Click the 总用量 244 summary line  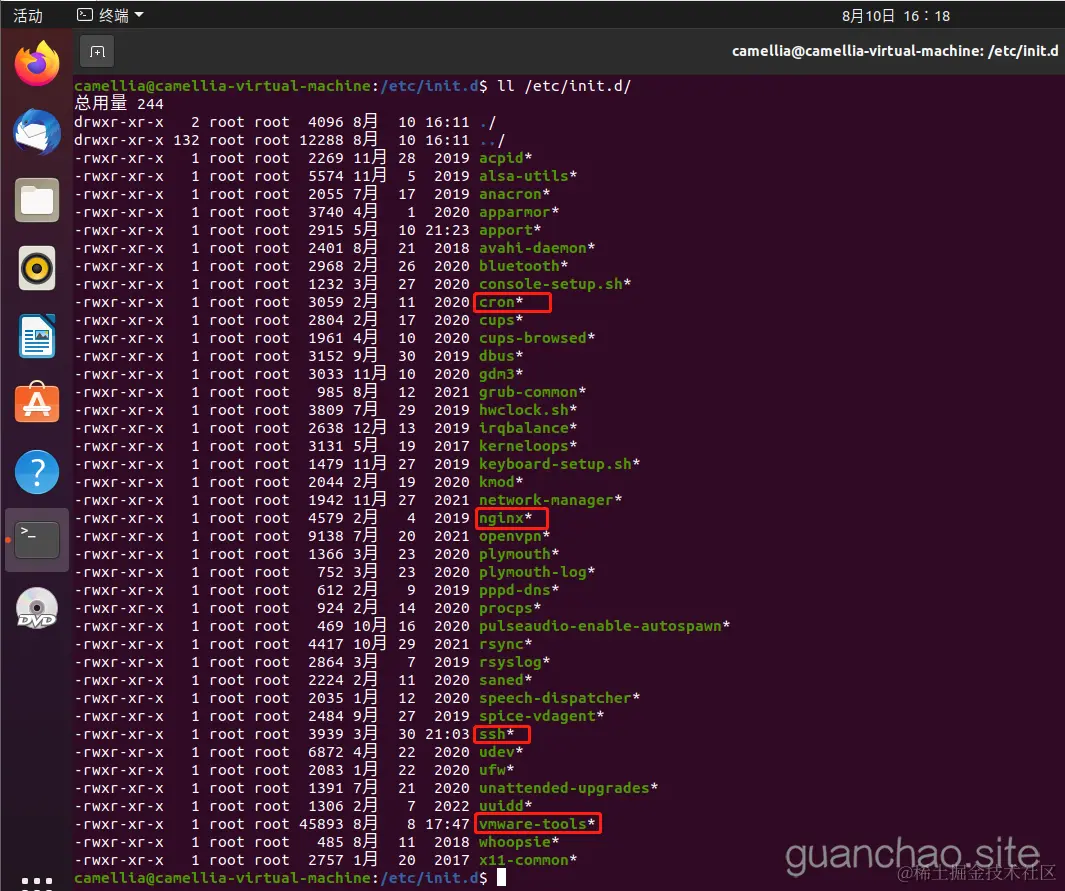click(119, 103)
